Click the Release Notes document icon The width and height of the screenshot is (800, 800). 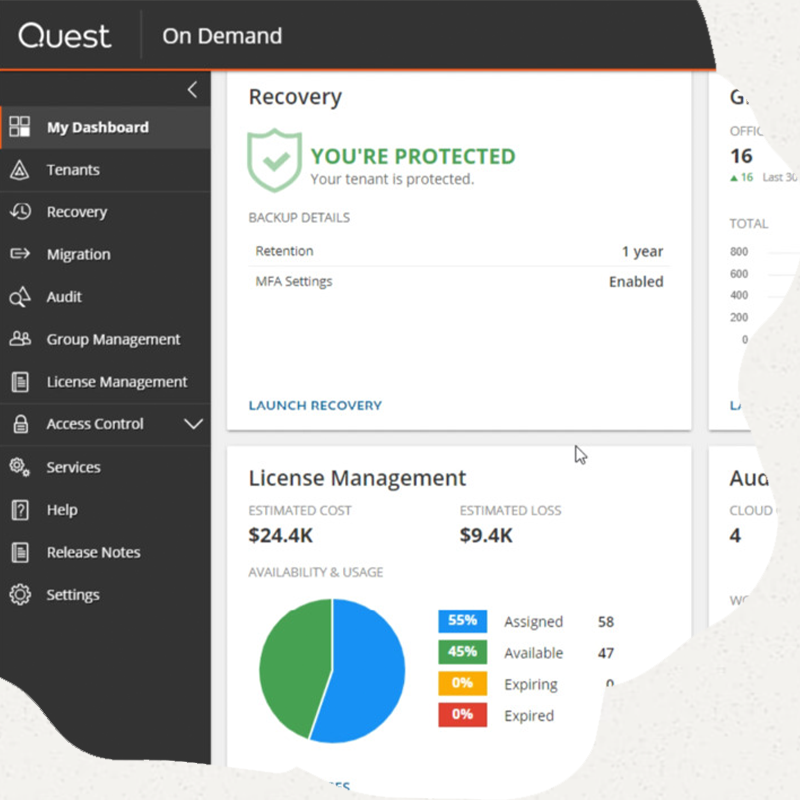pyautogui.click(x=20, y=552)
